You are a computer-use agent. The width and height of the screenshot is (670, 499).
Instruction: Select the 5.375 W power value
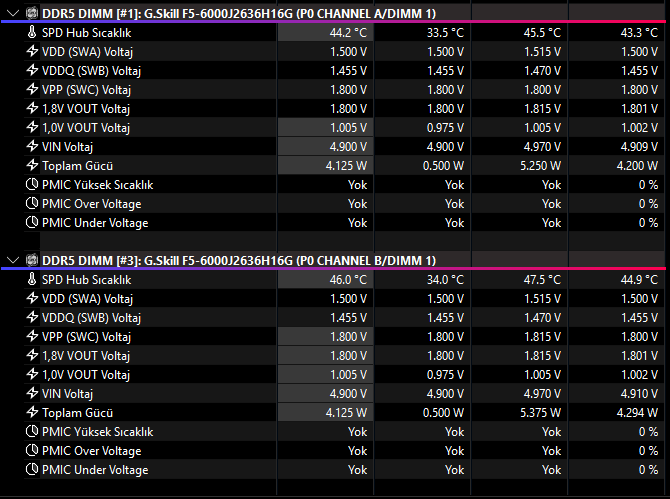(540, 413)
